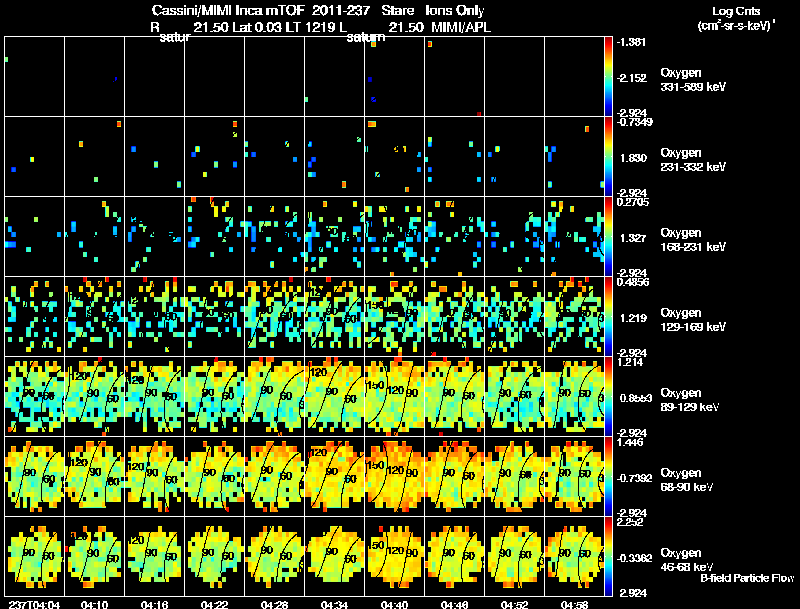This screenshot has width=800, height=609.
Task: Click the MIMI/APL text in the header
Action: coord(461,27)
